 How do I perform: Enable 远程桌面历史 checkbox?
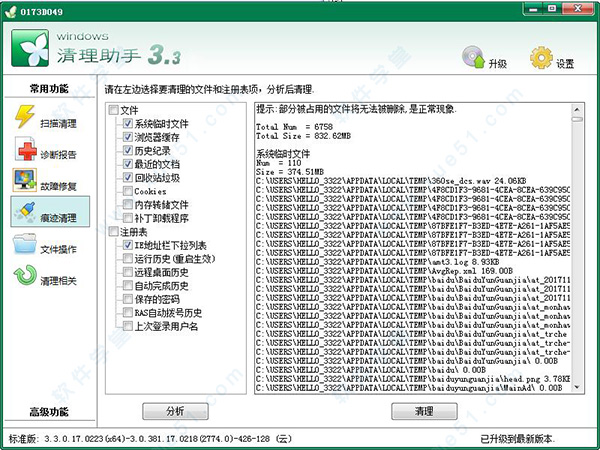coord(128,272)
